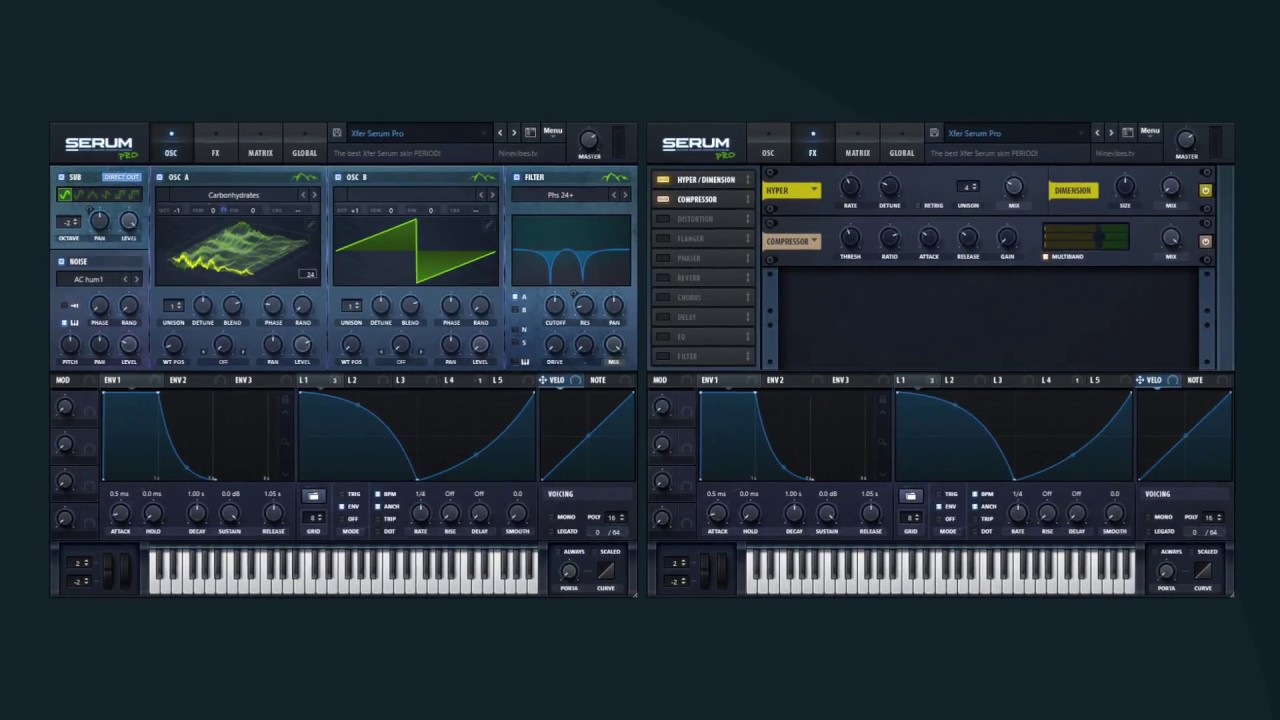The image size is (1280, 720).
Task: Toggle the SUB oscillator enable box
Action: pyautogui.click(x=61, y=177)
